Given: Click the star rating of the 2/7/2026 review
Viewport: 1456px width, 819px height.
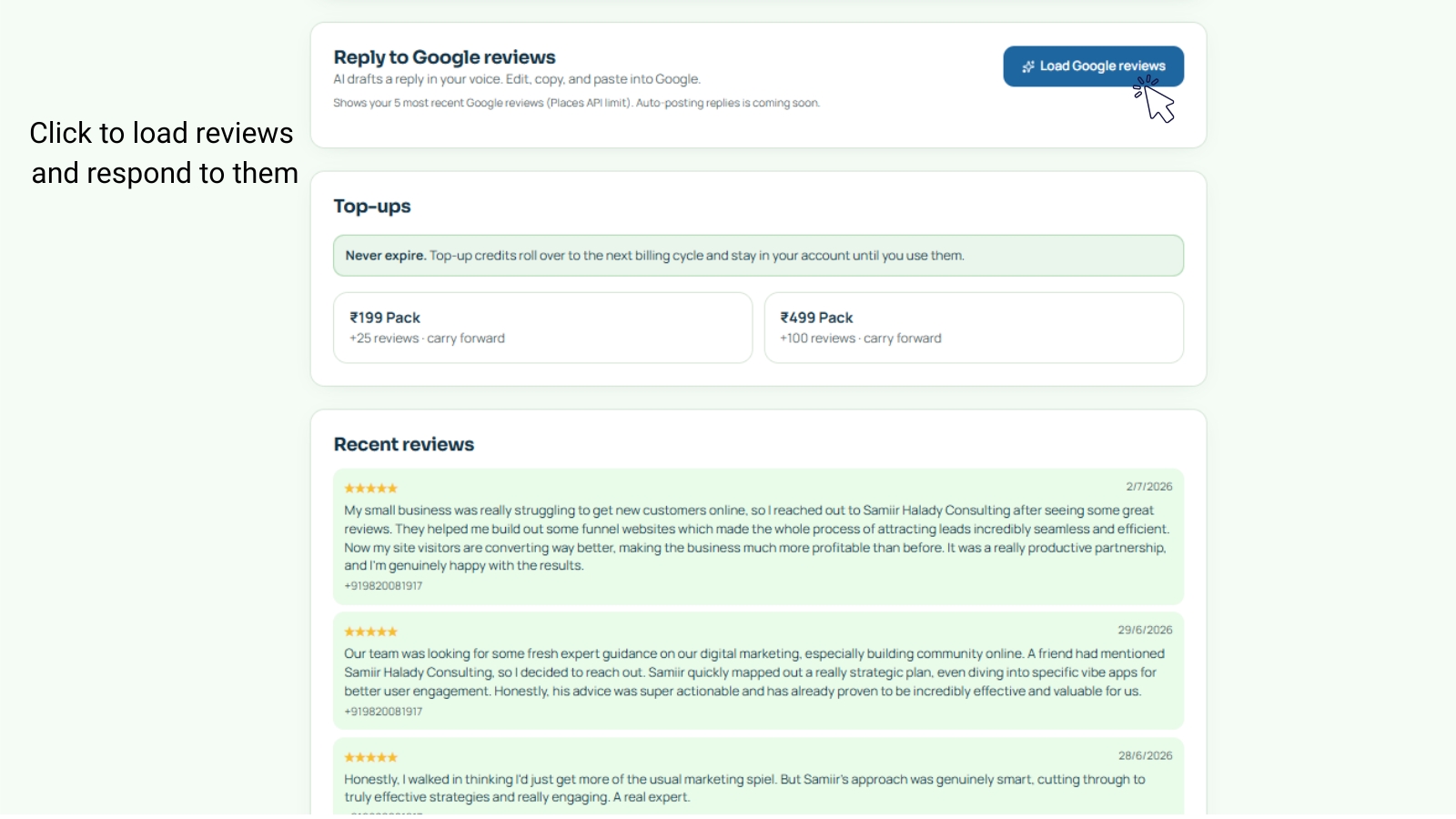Looking at the screenshot, I should pyautogui.click(x=370, y=489).
